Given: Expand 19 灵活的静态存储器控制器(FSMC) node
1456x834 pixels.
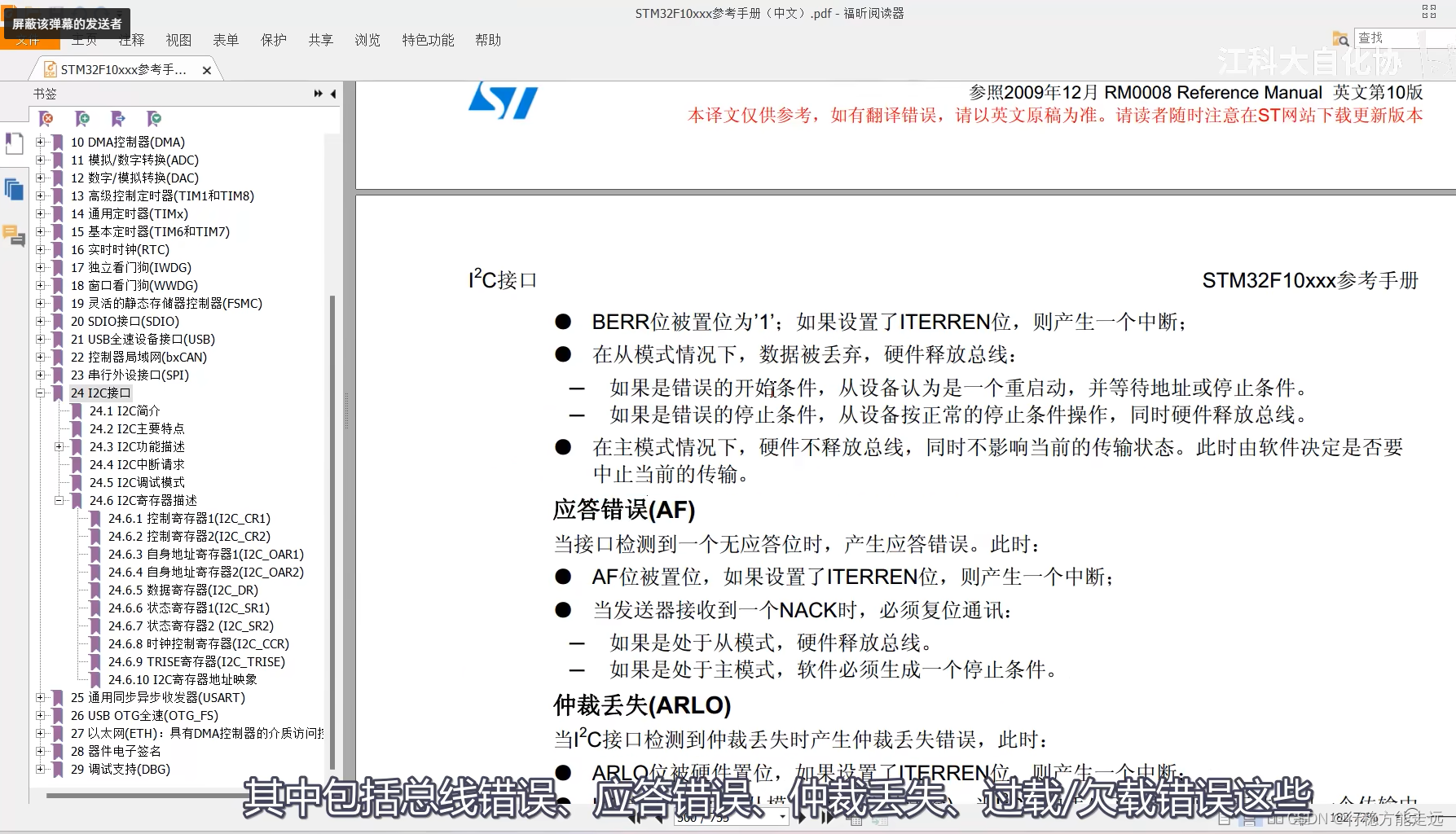Looking at the screenshot, I should pyautogui.click(x=40, y=303).
